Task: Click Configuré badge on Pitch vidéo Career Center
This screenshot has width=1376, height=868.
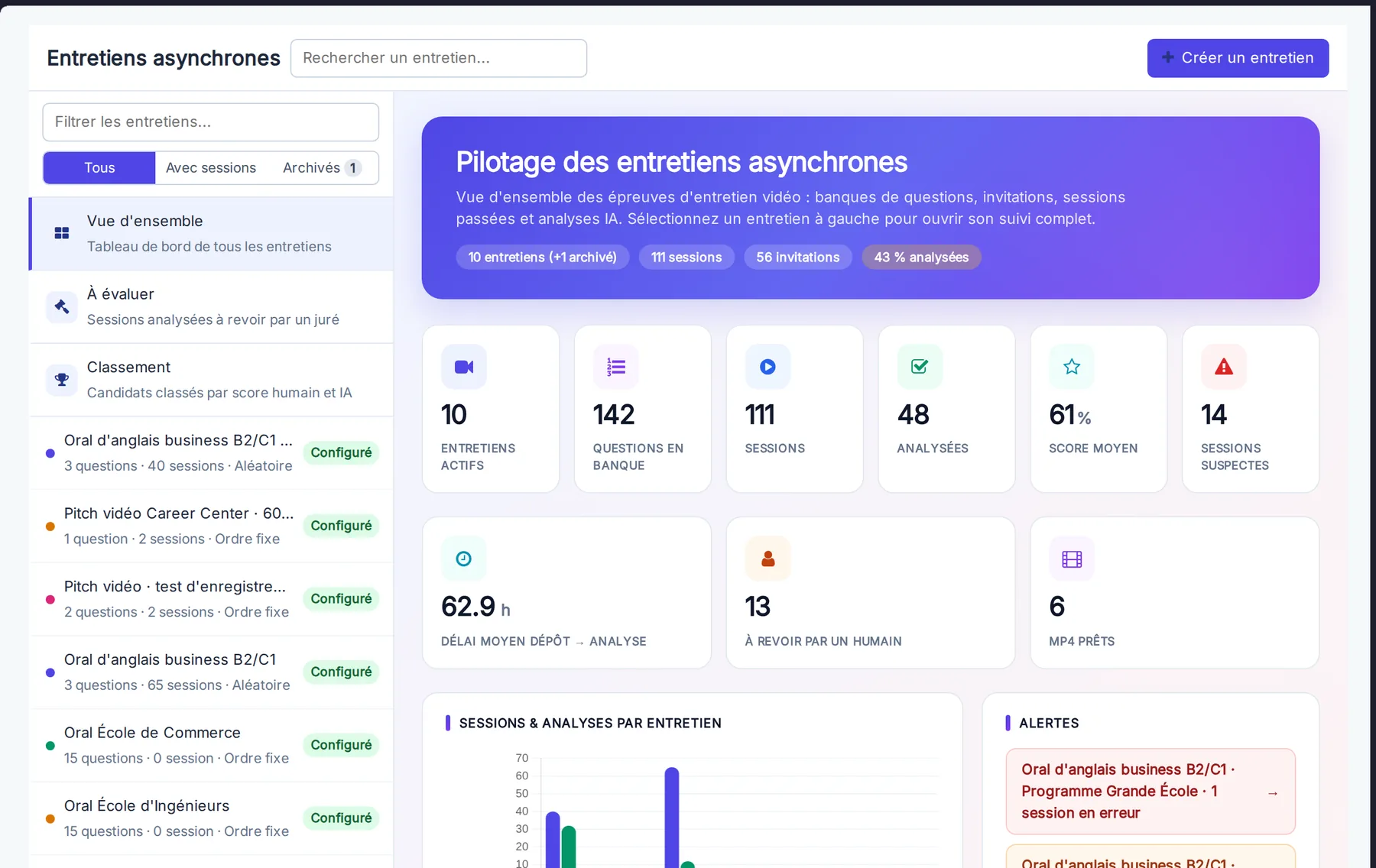Action: point(341,526)
